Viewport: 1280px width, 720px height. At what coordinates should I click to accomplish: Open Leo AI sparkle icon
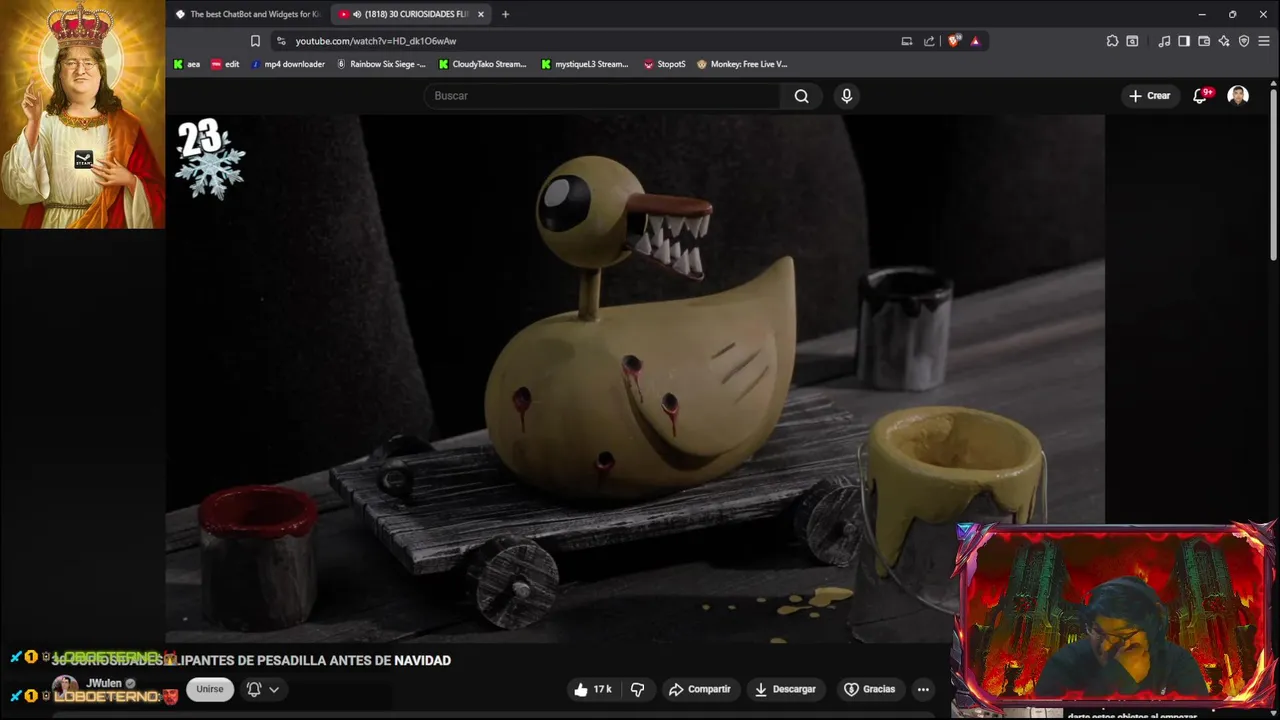click(x=1224, y=41)
